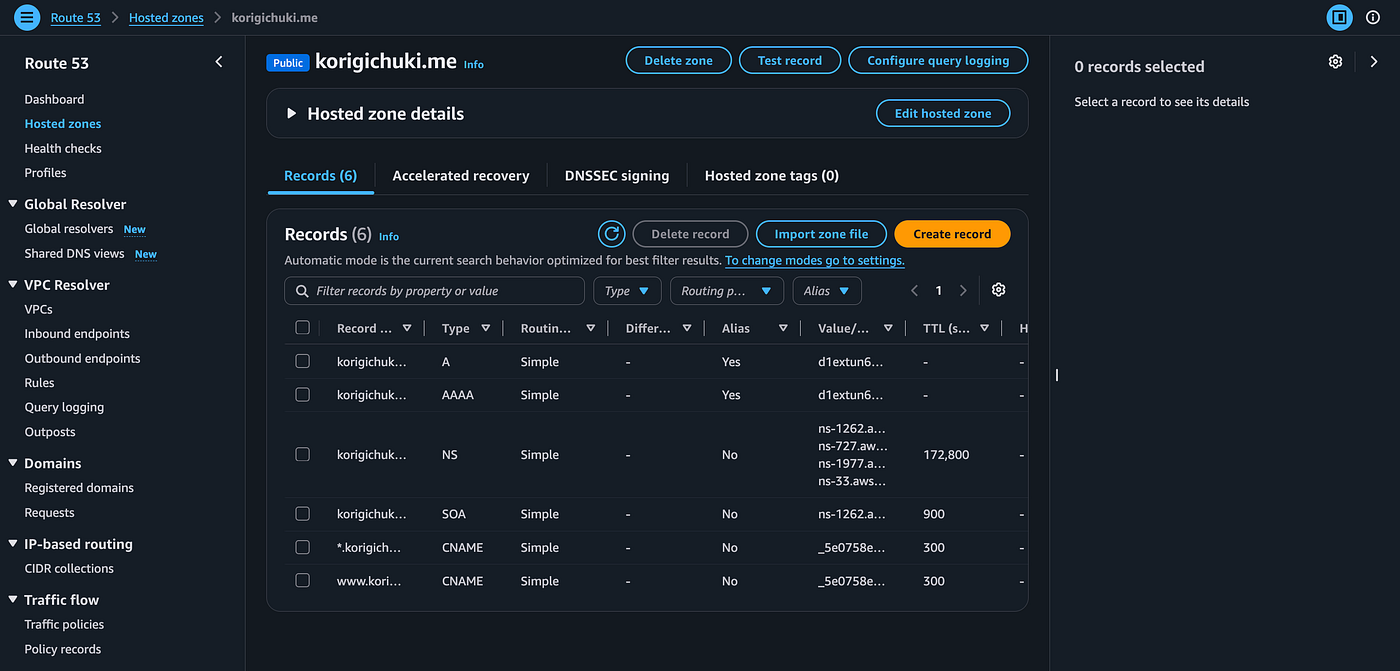
Task: Open Info link next to korigichuki.me
Action: [473, 64]
